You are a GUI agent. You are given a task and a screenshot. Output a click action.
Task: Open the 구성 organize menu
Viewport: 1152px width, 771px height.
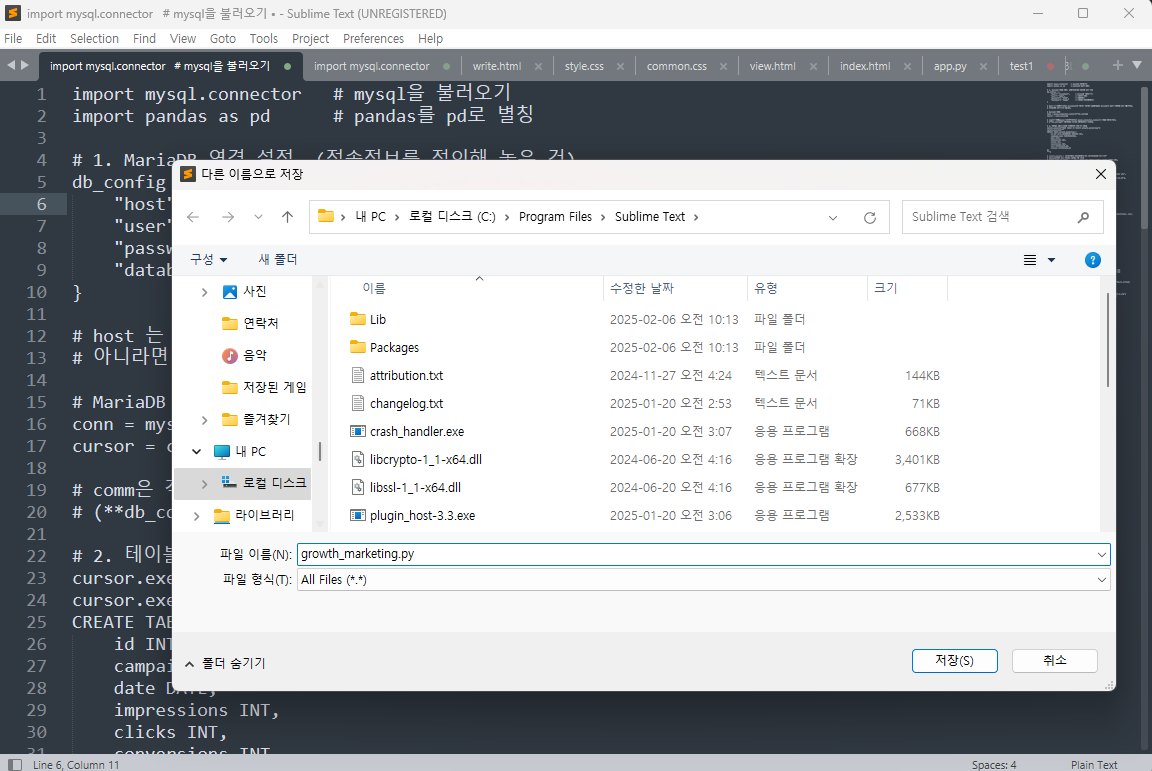[x=209, y=259]
